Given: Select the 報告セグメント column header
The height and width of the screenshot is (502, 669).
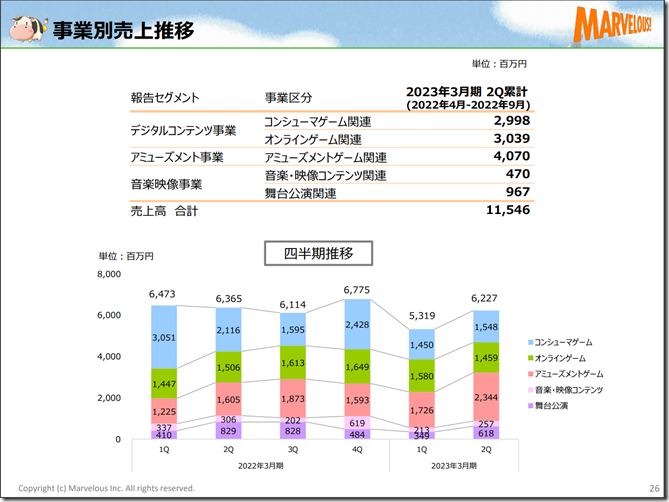Looking at the screenshot, I should coord(165,98).
